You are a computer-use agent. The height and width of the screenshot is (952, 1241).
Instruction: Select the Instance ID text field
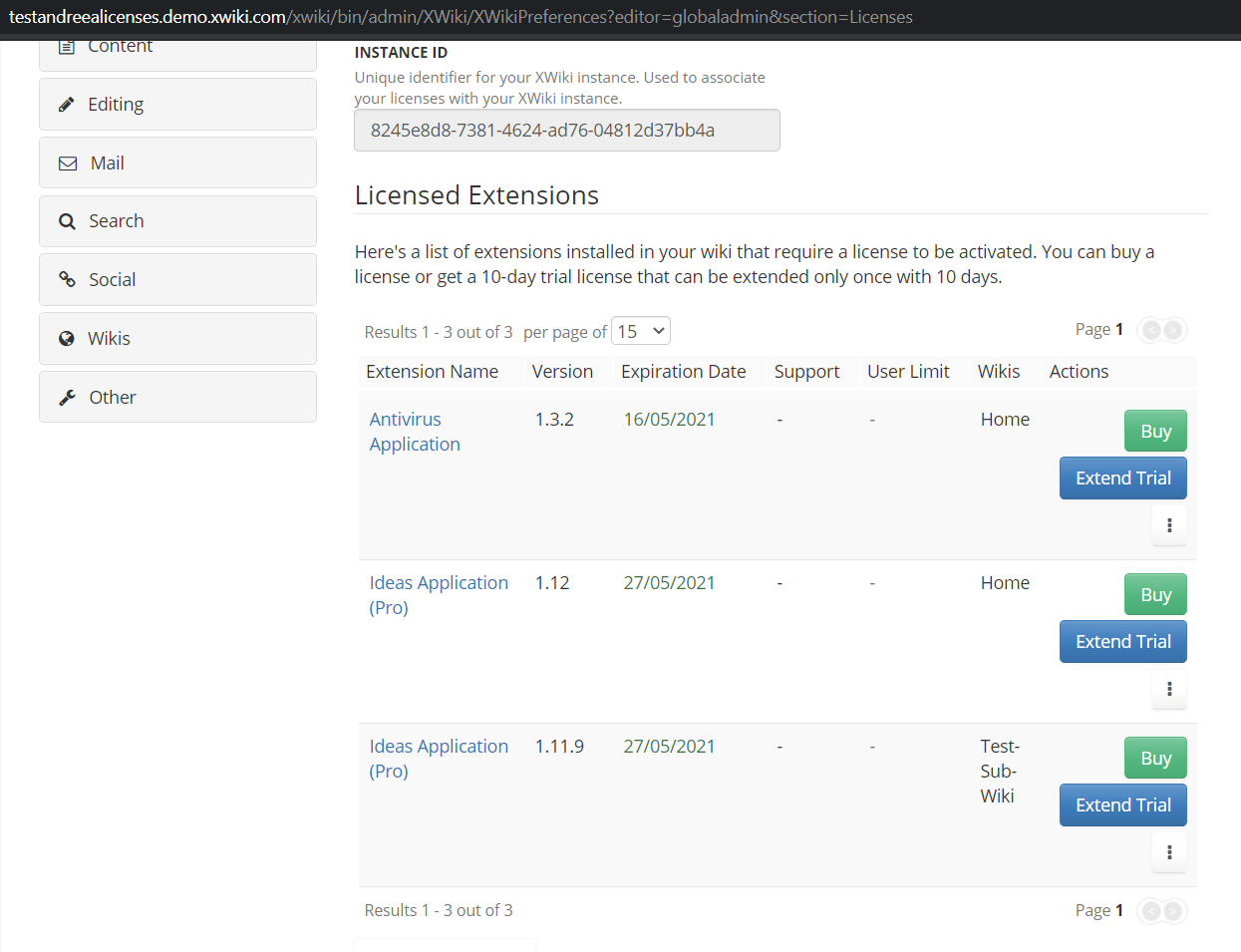coord(566,130)
